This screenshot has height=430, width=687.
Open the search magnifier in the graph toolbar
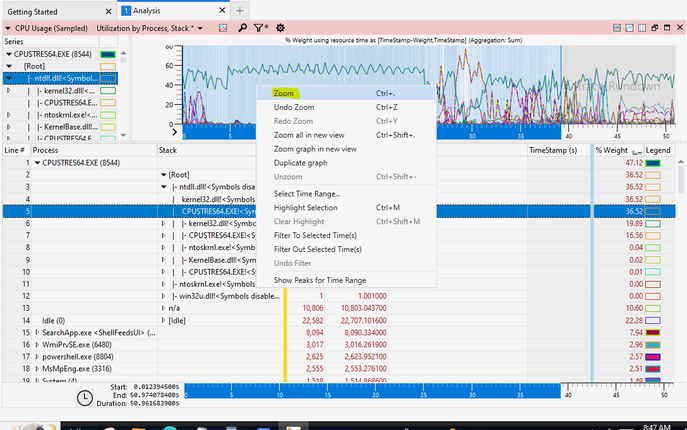(x=242, y=28)
